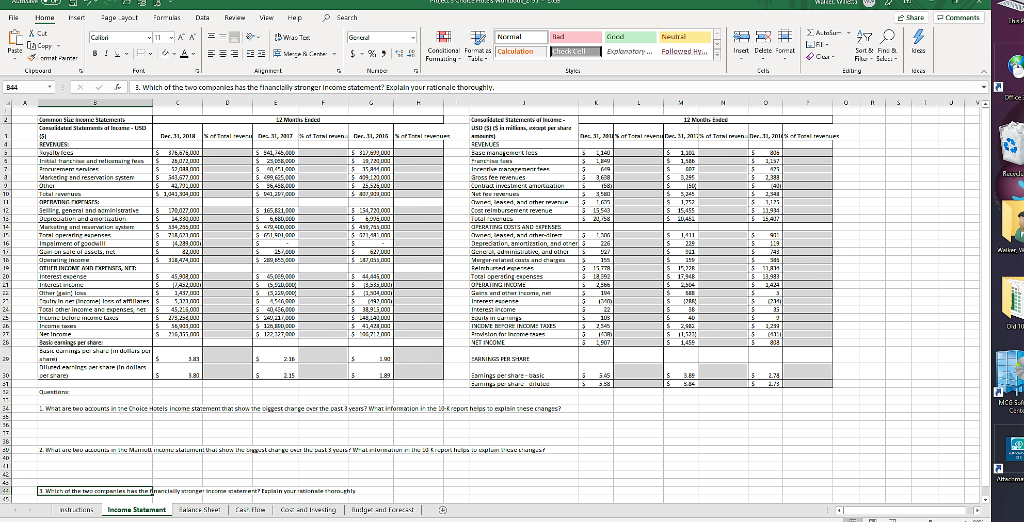The height and width of the screenshot is (522, 1024).
Task: Apply the Calculation cell style
Action: (521, 52)
